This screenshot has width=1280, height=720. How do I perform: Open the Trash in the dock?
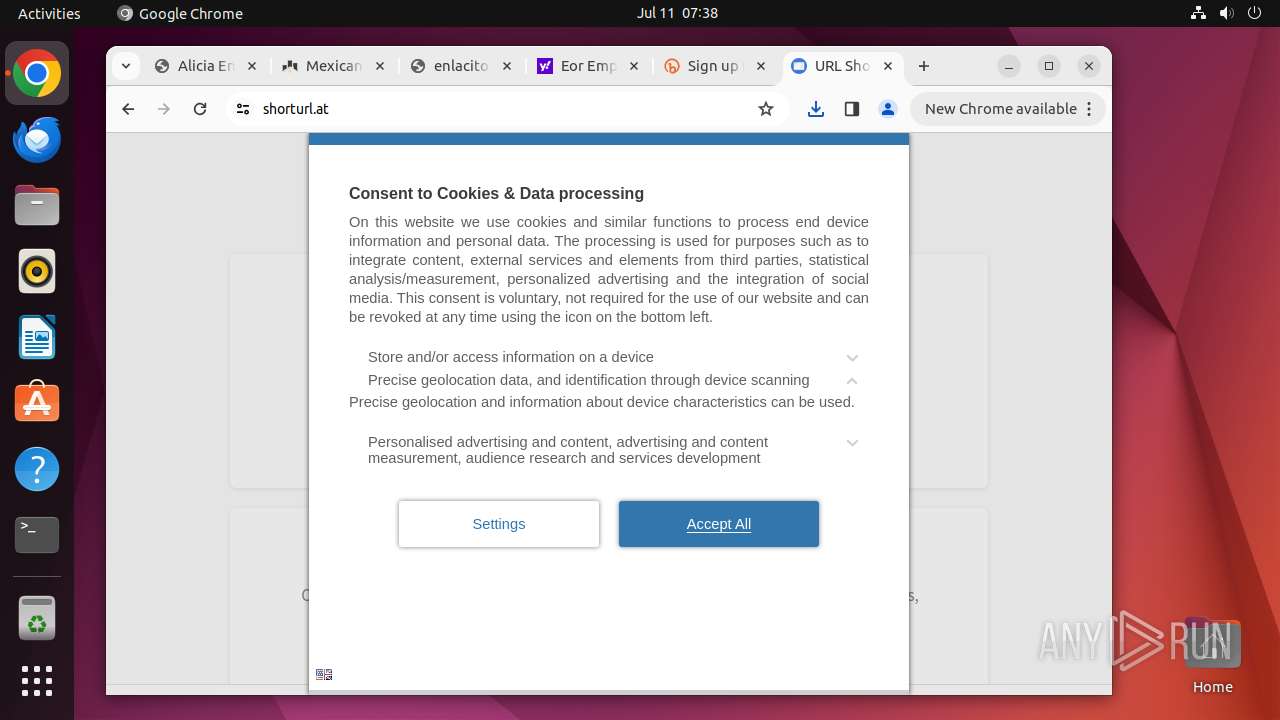(x=37, y=617)
